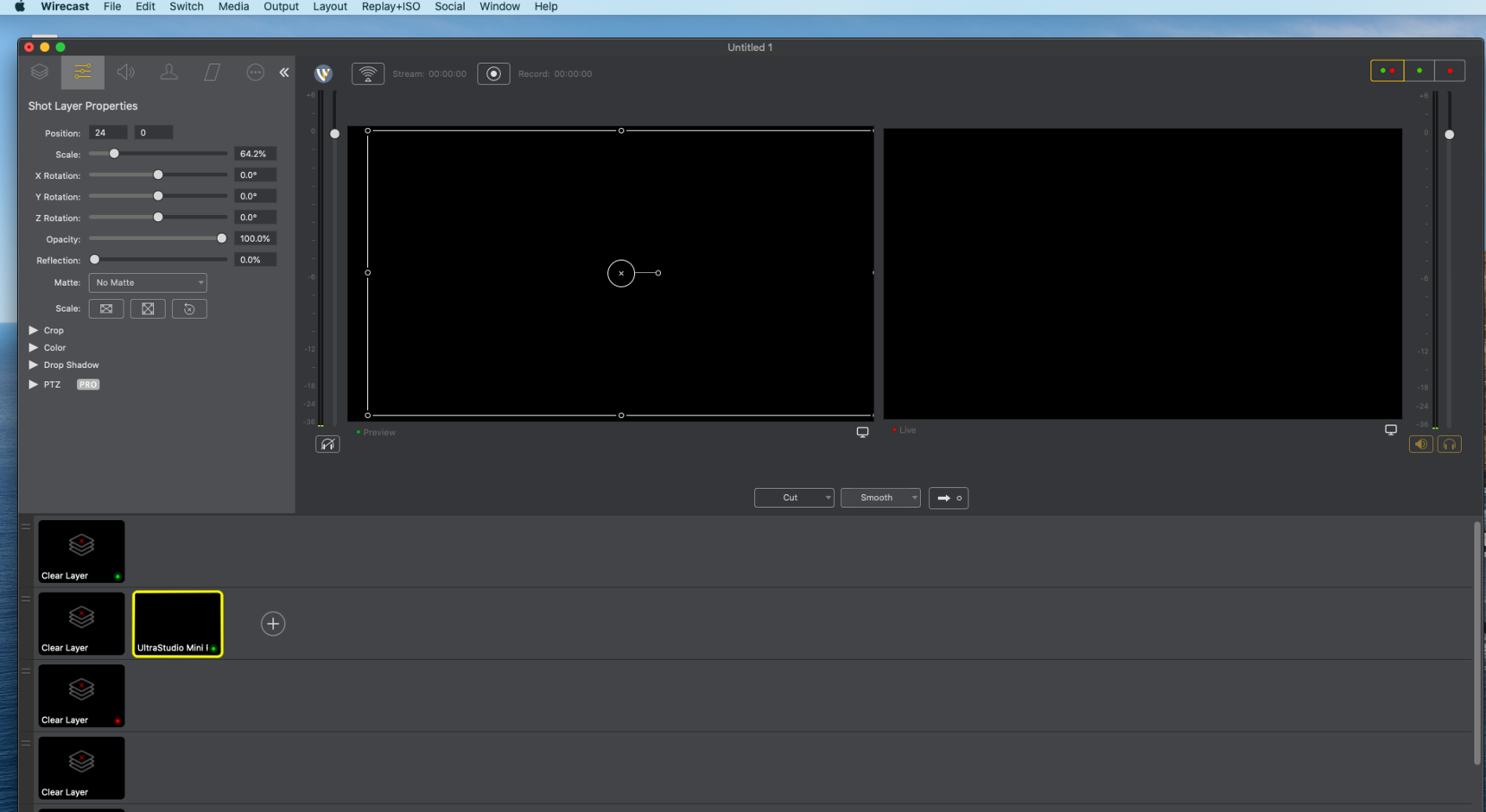Click the reset scale icon
Screen dimensions: 1486x812
189,308
